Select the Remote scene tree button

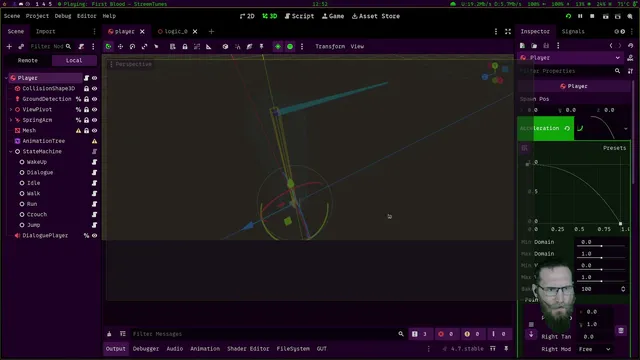pos(28,60)
